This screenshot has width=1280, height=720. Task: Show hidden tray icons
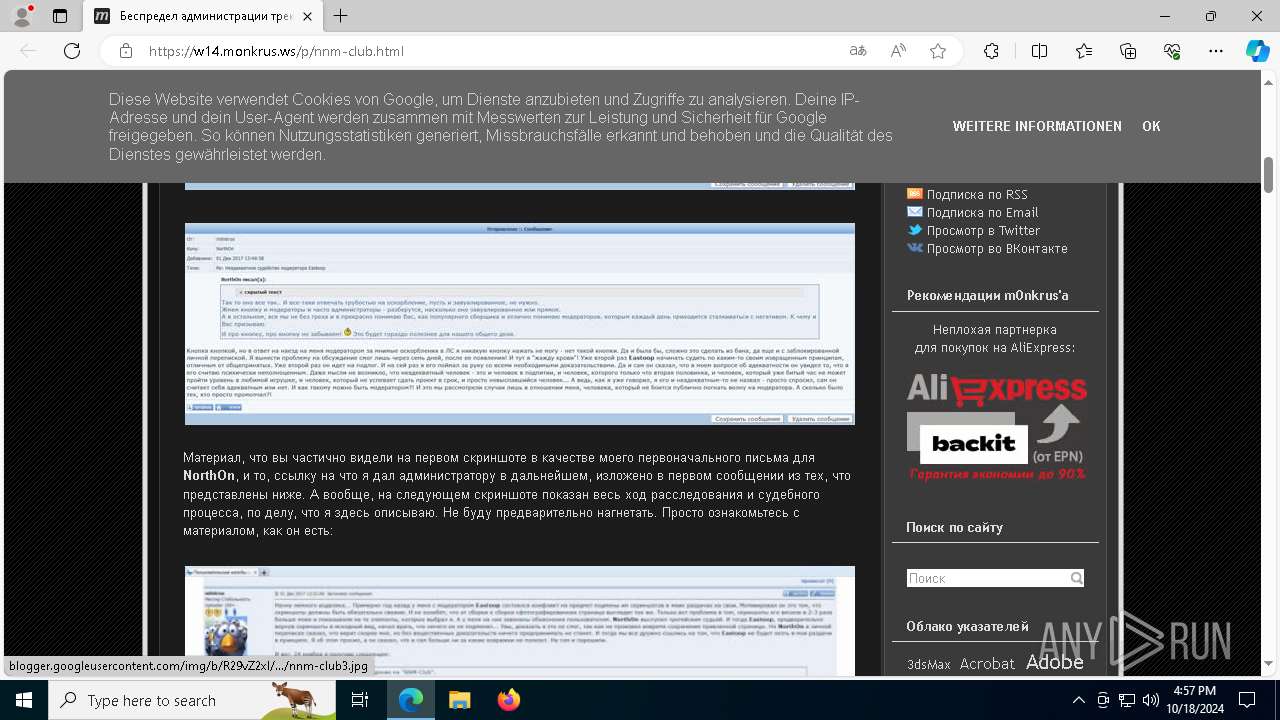pos(1077,700)
